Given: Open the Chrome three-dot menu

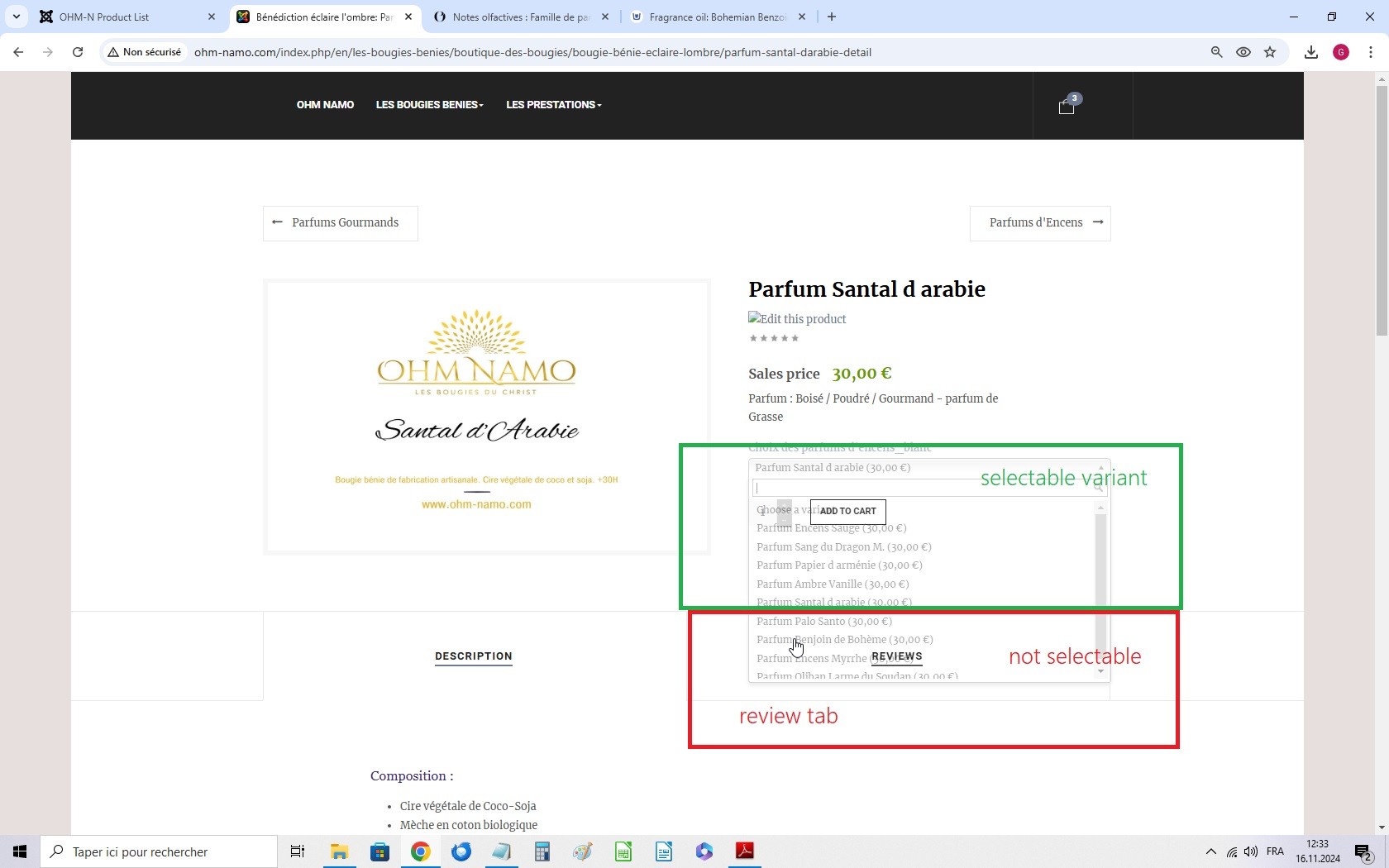Looking at the screenshot, I should [1371, 52].
